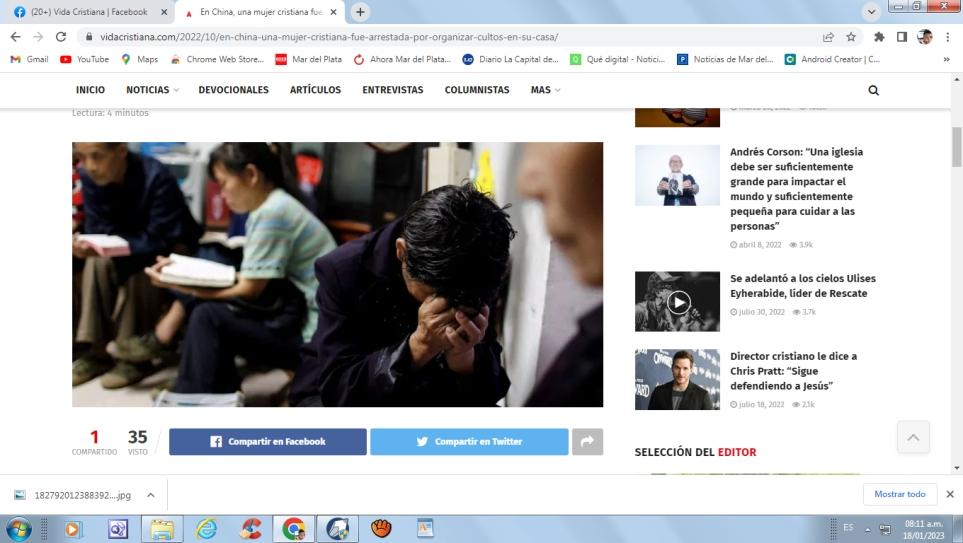Viewport: 963px width, 543px height.
Task: Open the network tray icon
Action: tap(885, 529)
